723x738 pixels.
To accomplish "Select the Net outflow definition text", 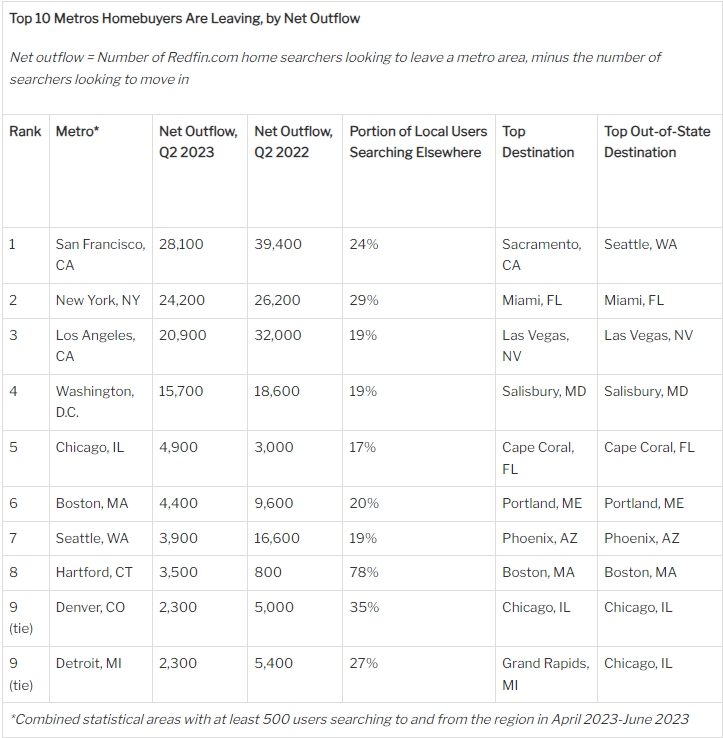I will pyautogui.click(x=335, y=68).
